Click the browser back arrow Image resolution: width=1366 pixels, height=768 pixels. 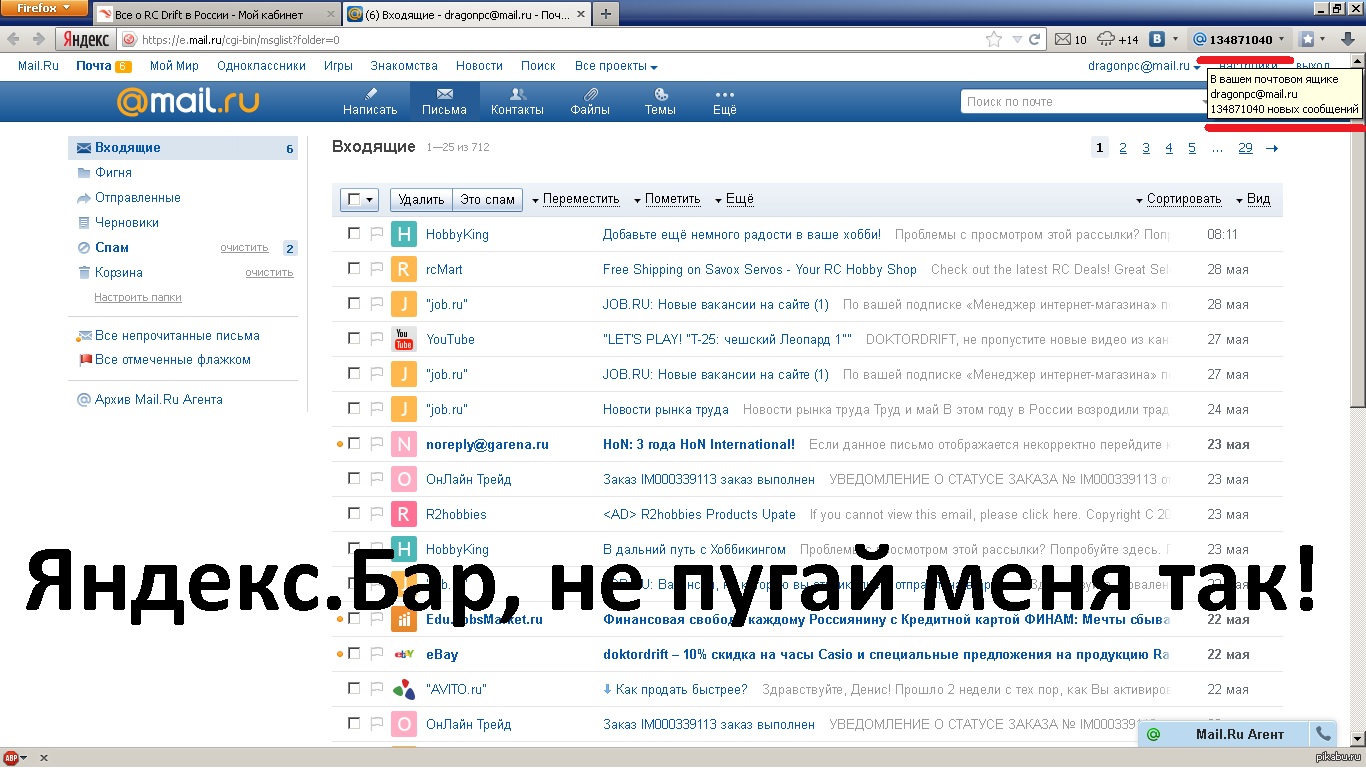13,39
